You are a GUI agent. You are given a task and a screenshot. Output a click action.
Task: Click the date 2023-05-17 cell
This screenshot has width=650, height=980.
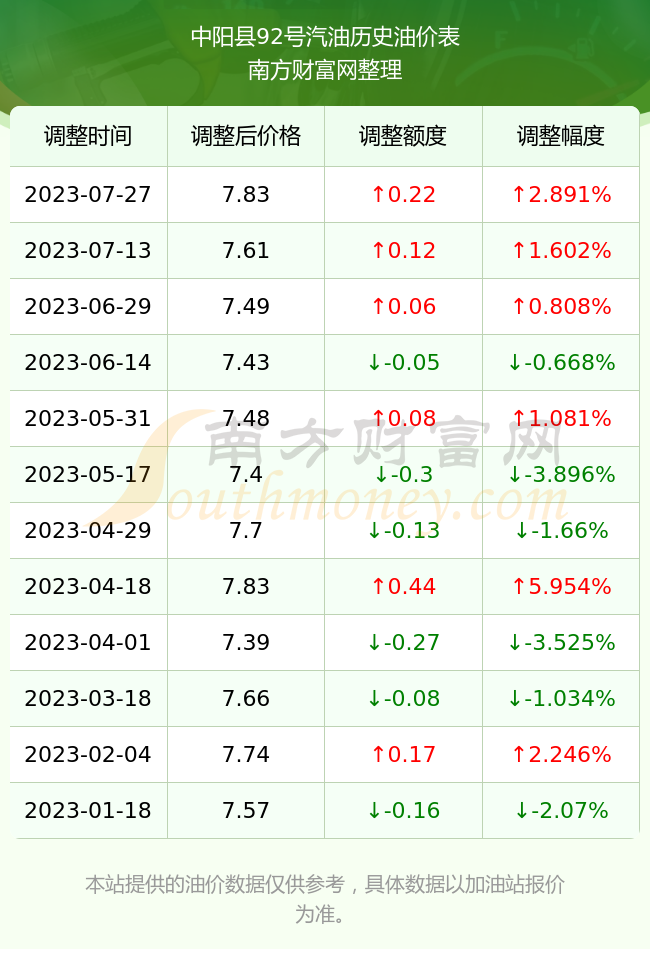pyautogui.click(x=88, y=474)
